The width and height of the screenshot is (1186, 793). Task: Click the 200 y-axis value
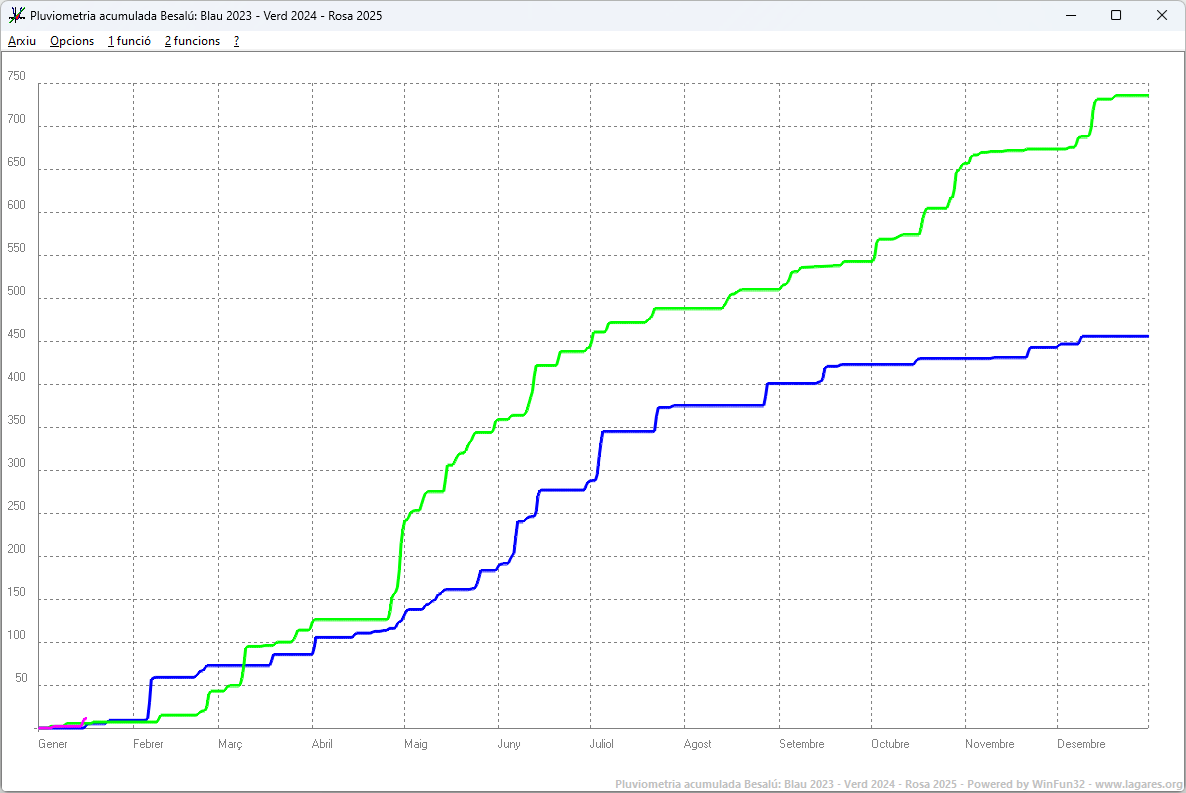tap(17, 549)
